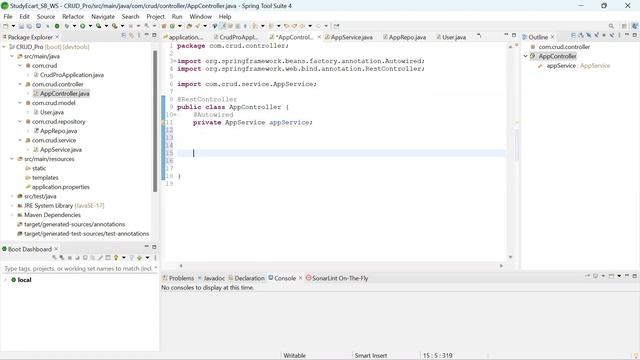Collapse AppController class in the Outline
The height and width of the screenshot is (360, 640).
pos(526,56)
